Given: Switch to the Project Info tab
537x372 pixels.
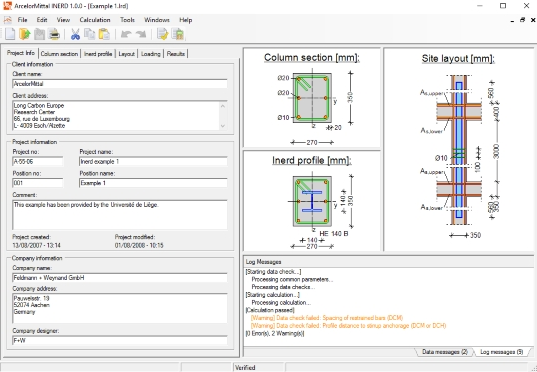Looking at the screenshot, I should pyautogui.click(x=21, y=53).
